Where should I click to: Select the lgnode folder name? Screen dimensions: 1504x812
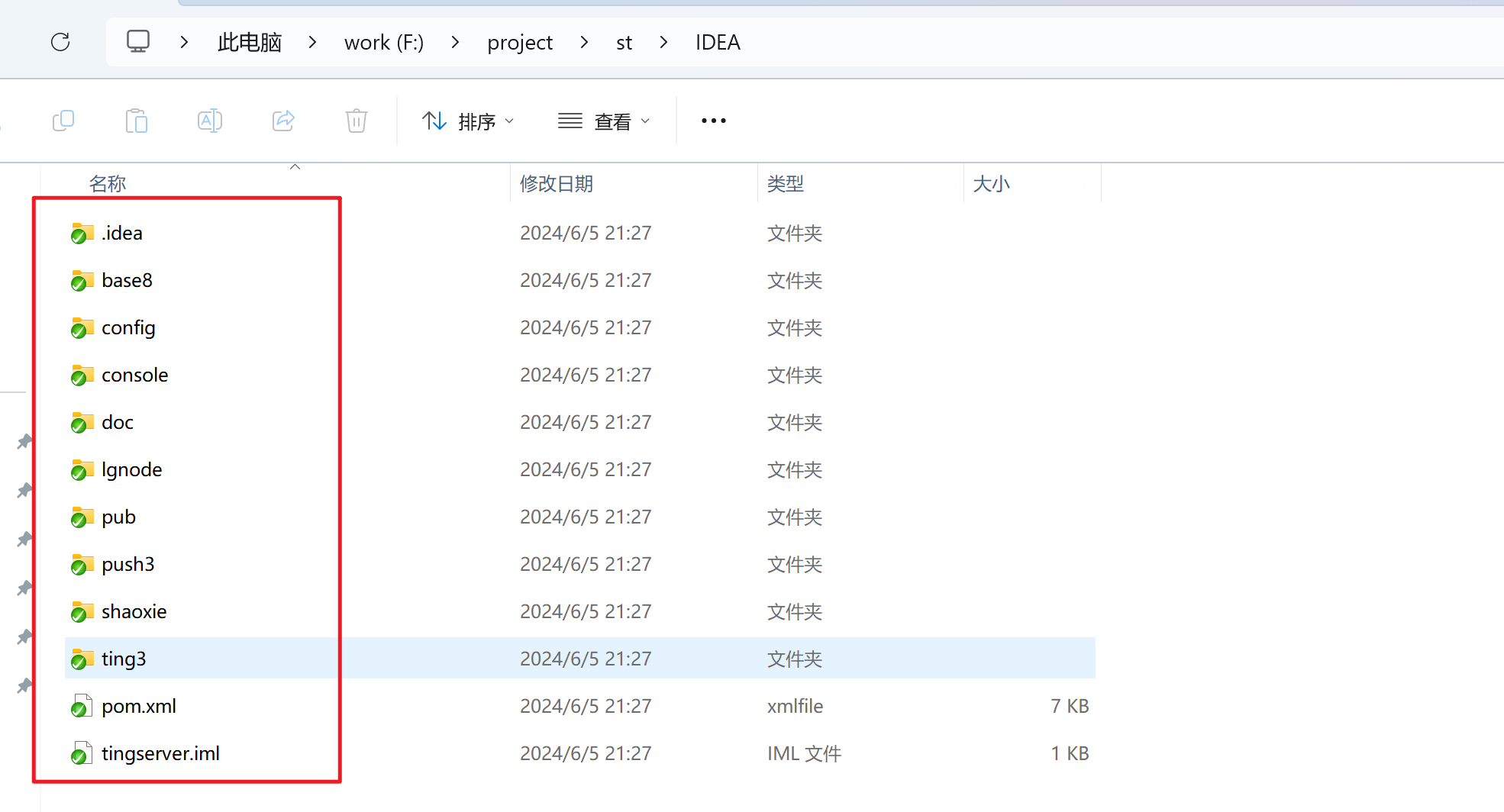point(131,470)
